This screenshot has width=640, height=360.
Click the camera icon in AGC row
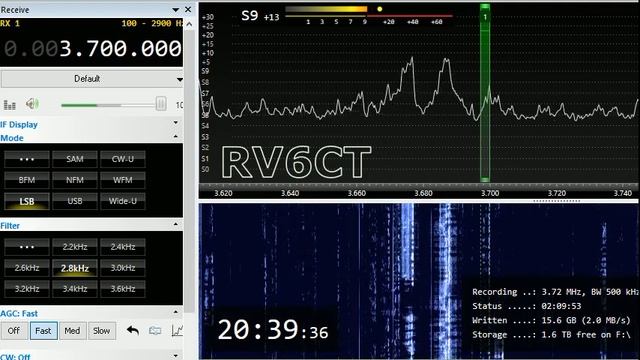[x=155, y=331]
